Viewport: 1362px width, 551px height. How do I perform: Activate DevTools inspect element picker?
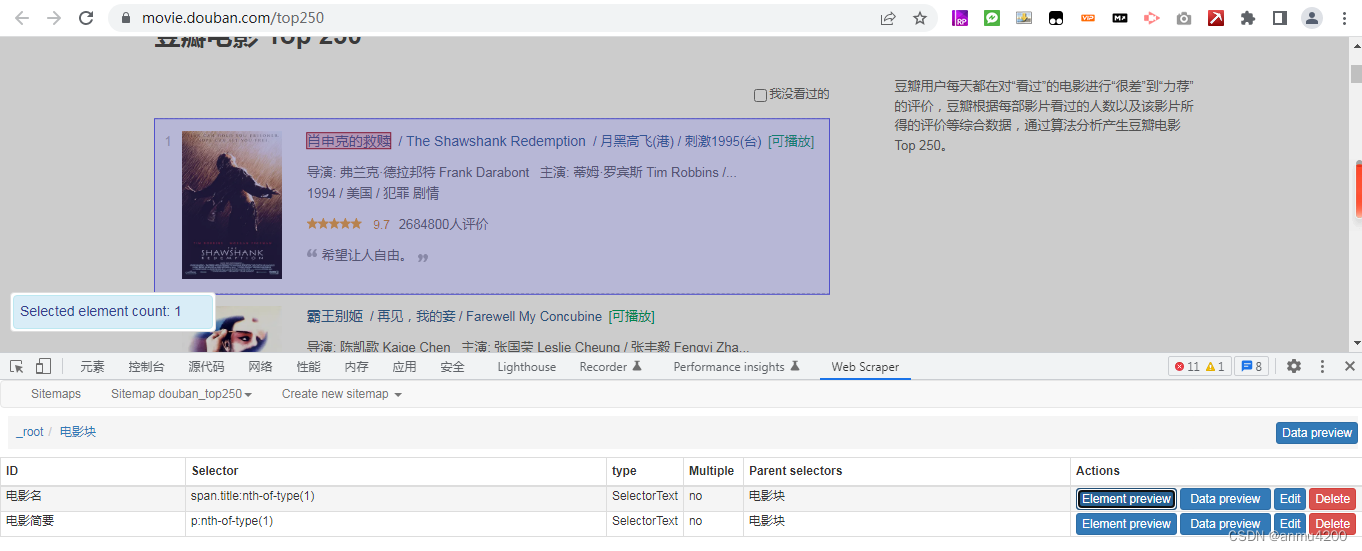[x=17, y=366]
